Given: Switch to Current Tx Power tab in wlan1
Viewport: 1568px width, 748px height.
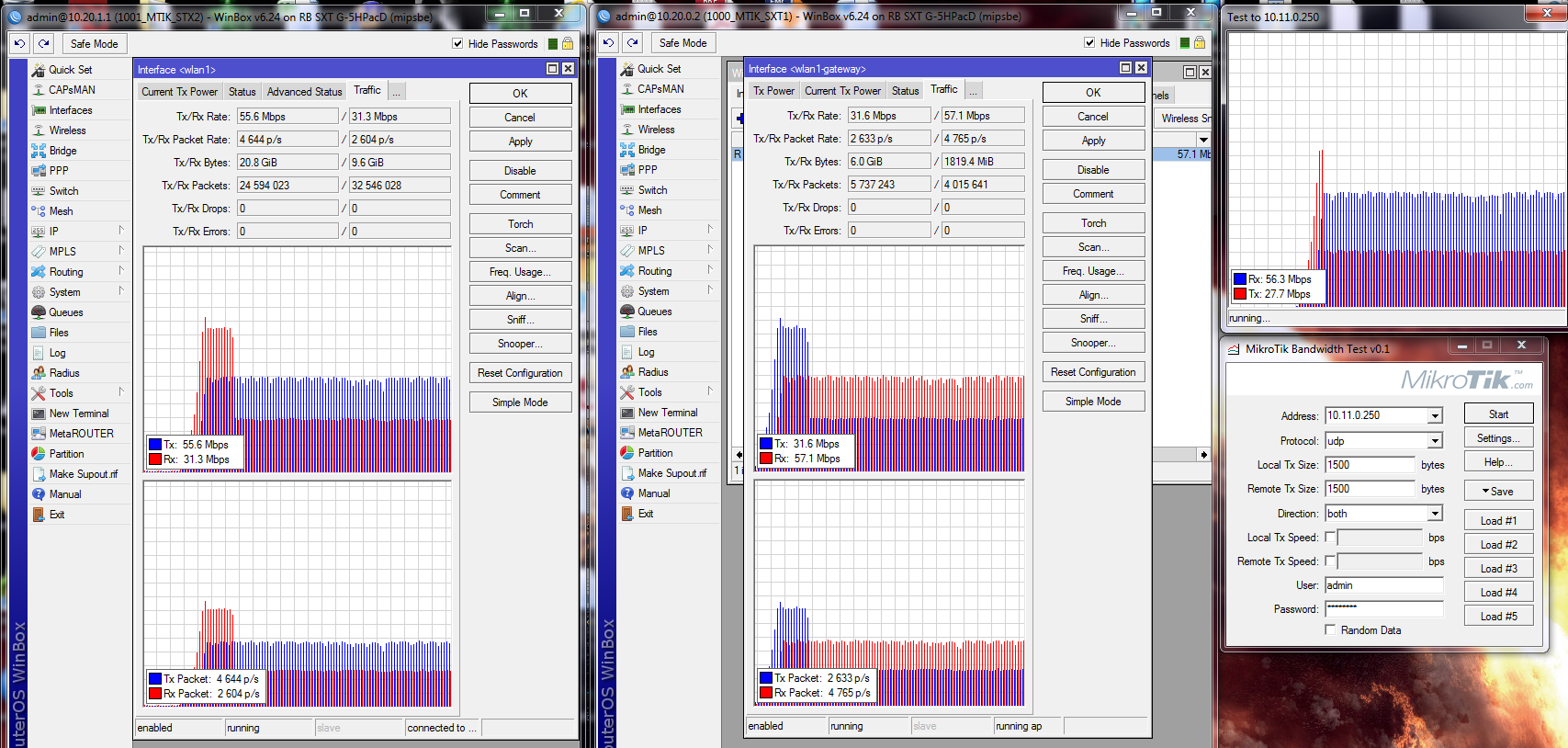Looking at the screenshot, I should [x=179, y=92].
